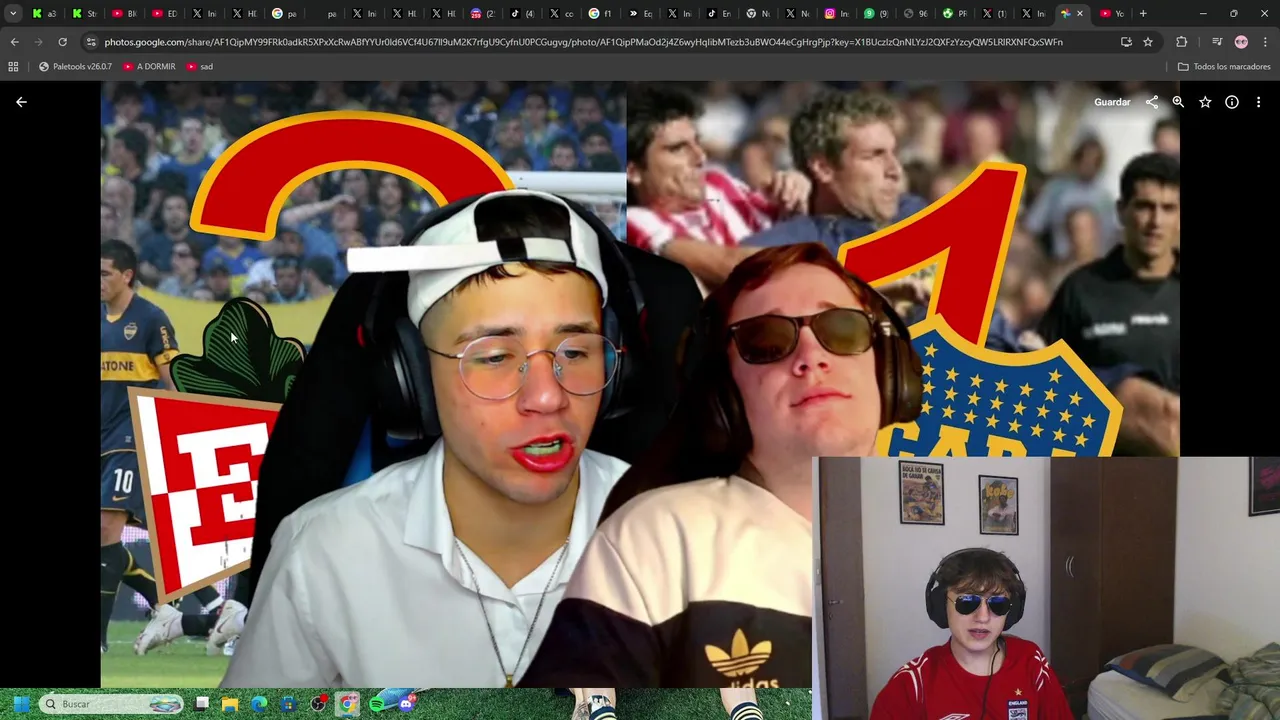Switch to the TikTok '(4)' tab
This screenshot has height=720, width=1280.
click(x=522, y=13)
